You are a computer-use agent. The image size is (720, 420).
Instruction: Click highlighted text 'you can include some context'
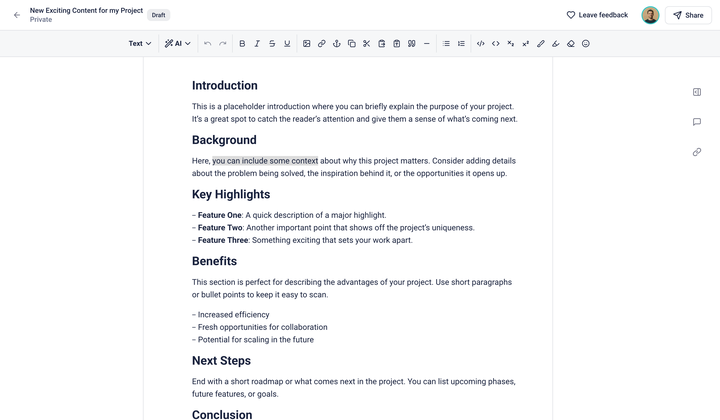tap(265, 161)
